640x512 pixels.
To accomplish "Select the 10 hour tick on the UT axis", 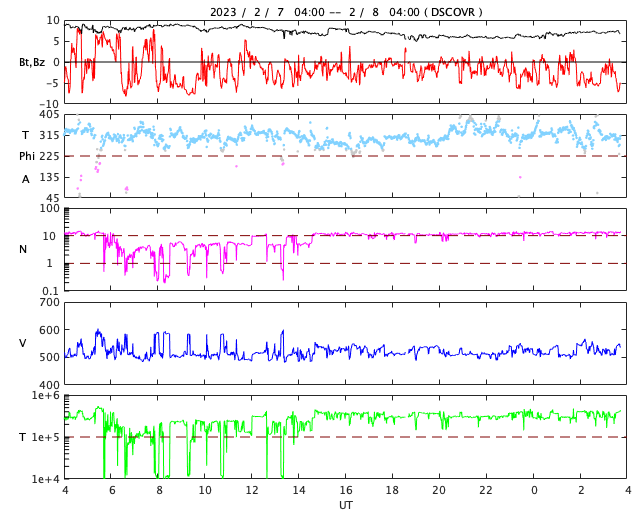I will (205, 490).
